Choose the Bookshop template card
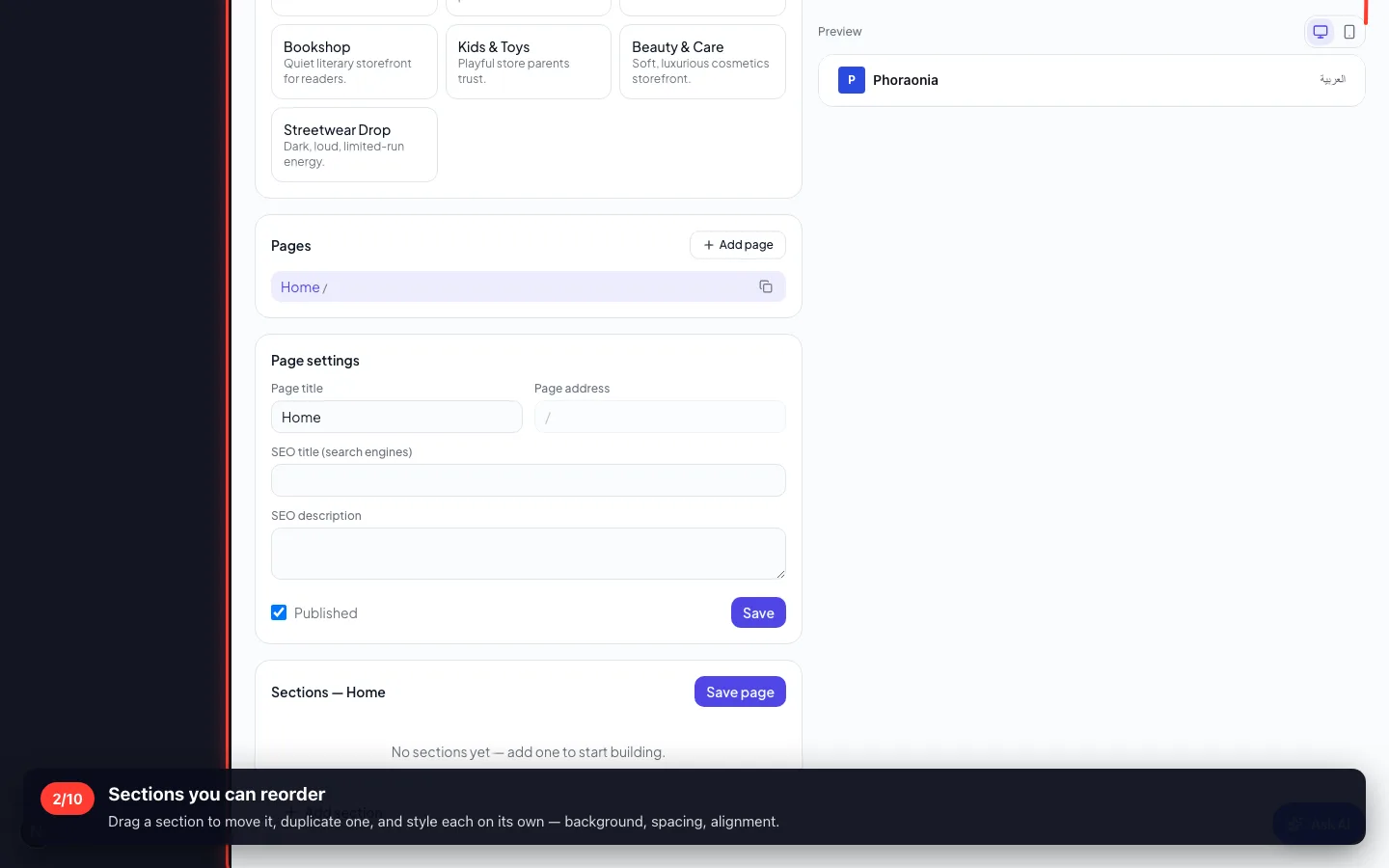The width and height of the screenshot is (1389, 868). [x=354, y=62]
